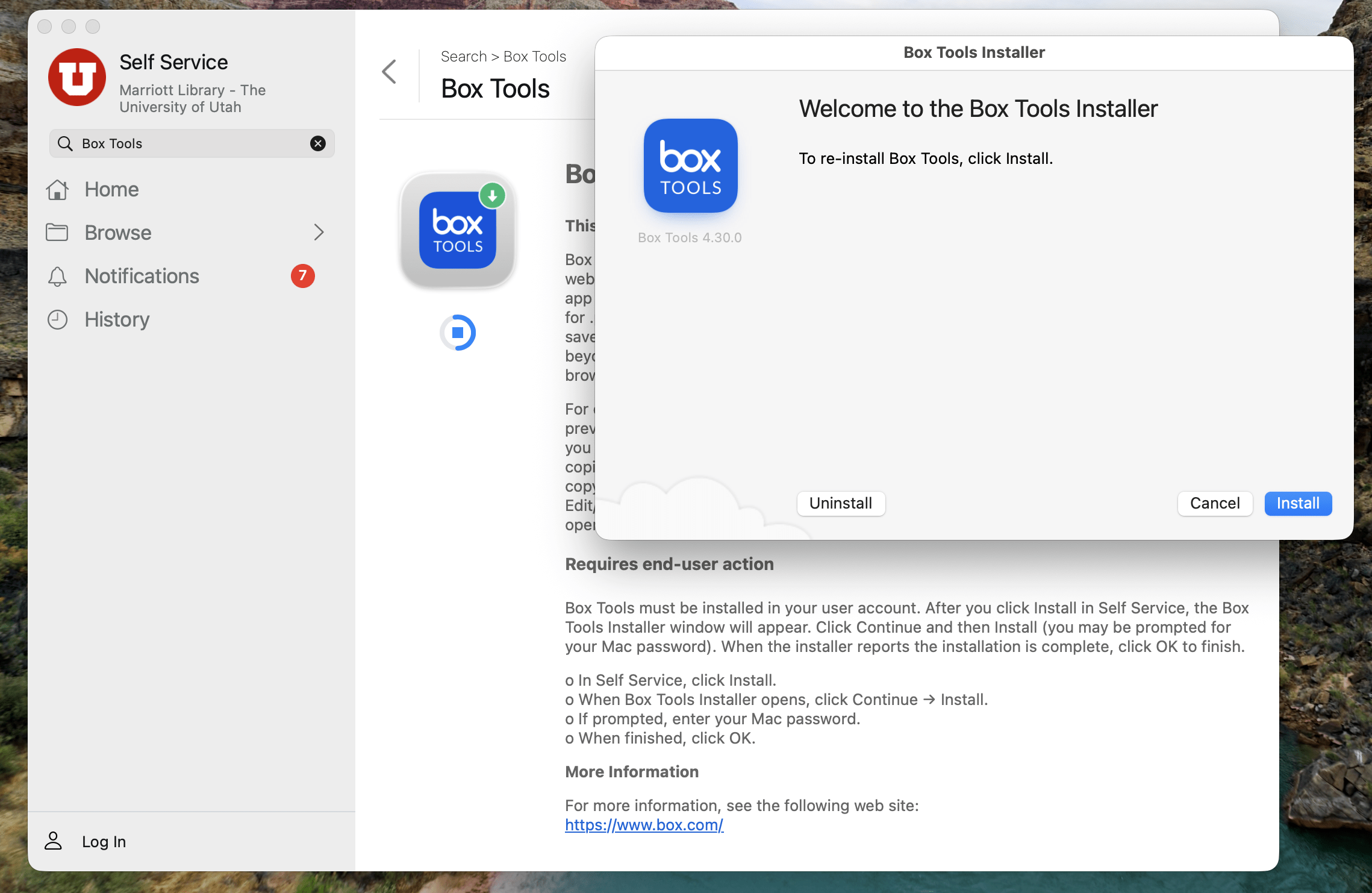
Task: Stop the install with the progress stop button
Action: [457, 333]
